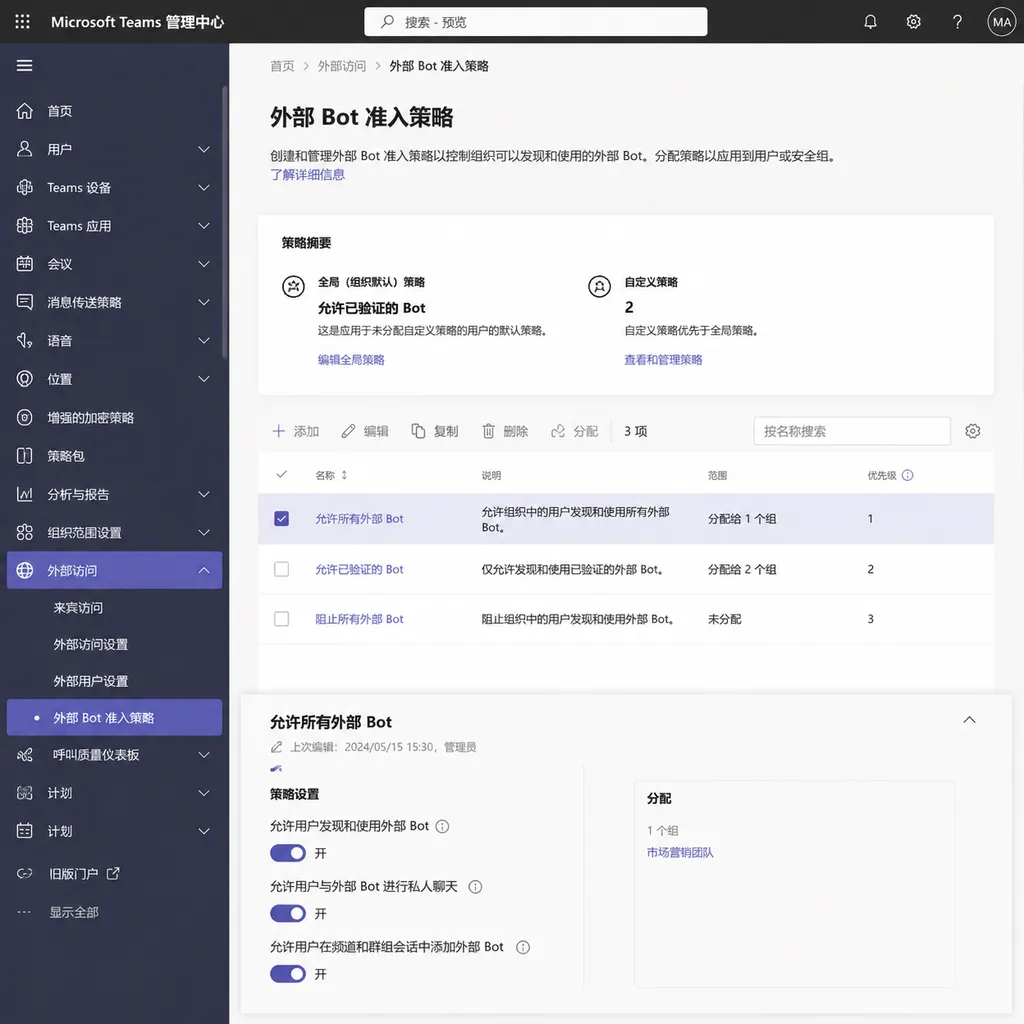Click the 复制 toolbar button

pyautogui.click(x=435, y=431)
